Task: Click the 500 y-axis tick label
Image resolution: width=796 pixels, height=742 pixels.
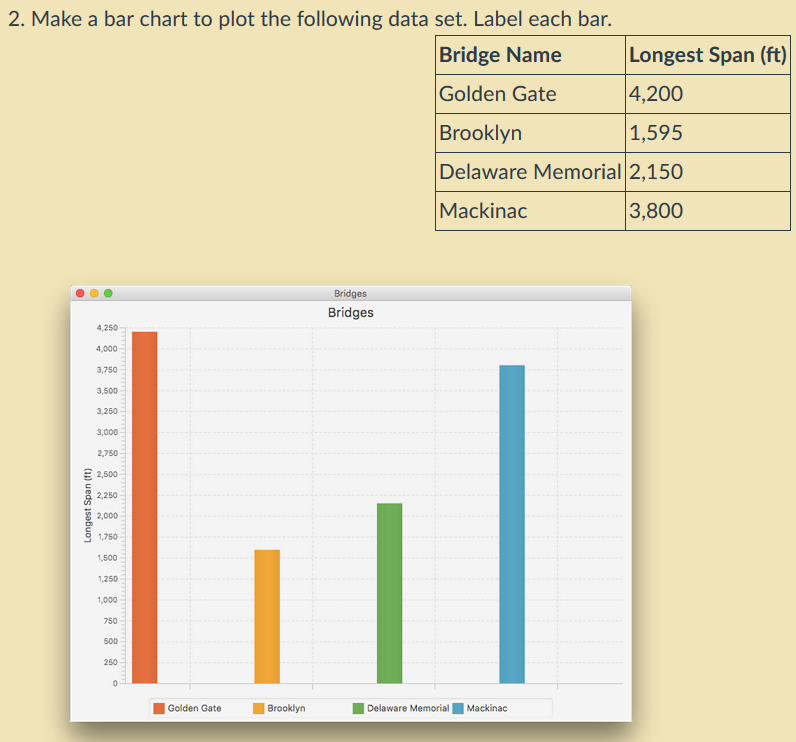Action: click(110, 641)
